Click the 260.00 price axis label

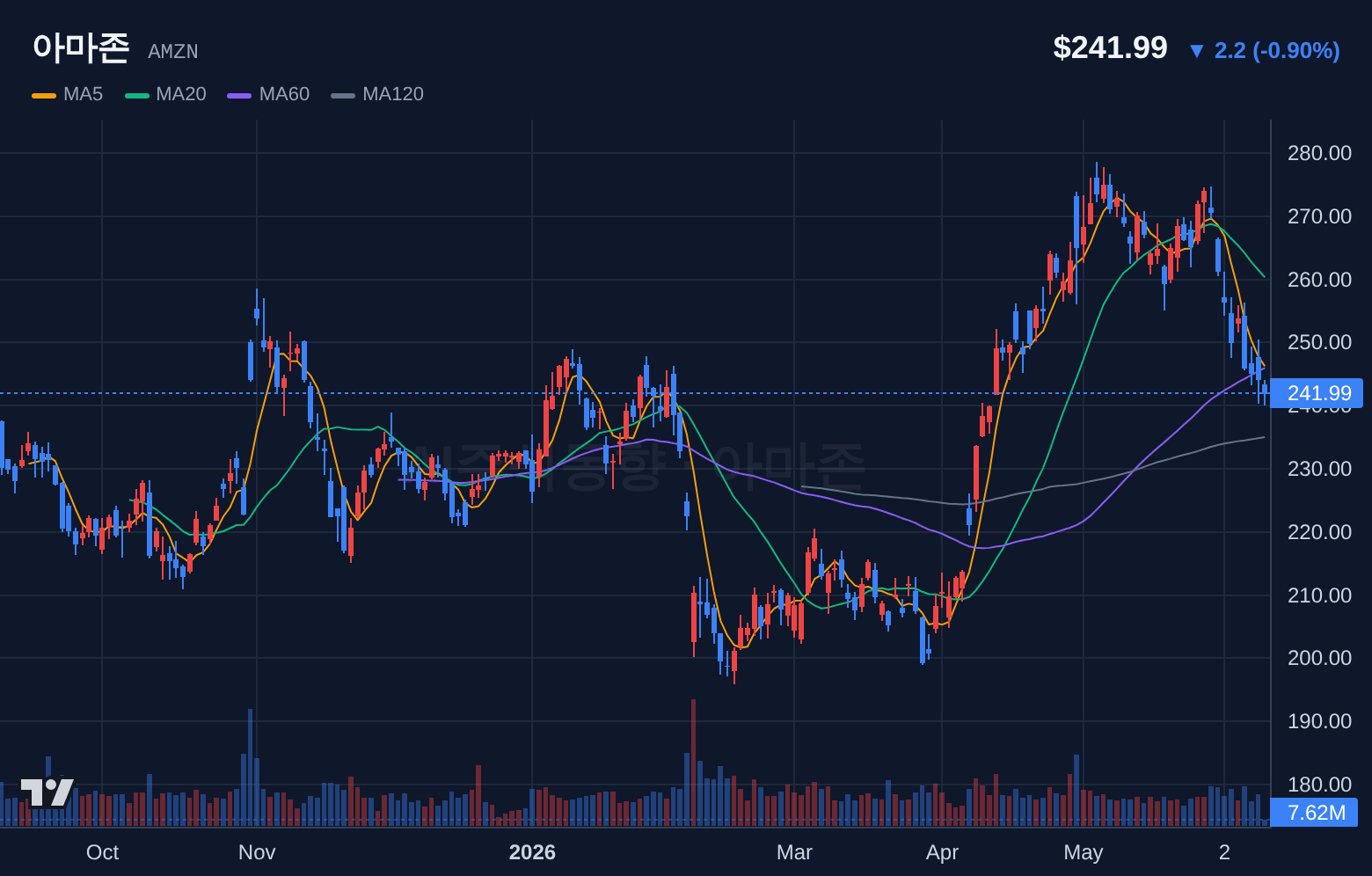[x=1319, y=280]
